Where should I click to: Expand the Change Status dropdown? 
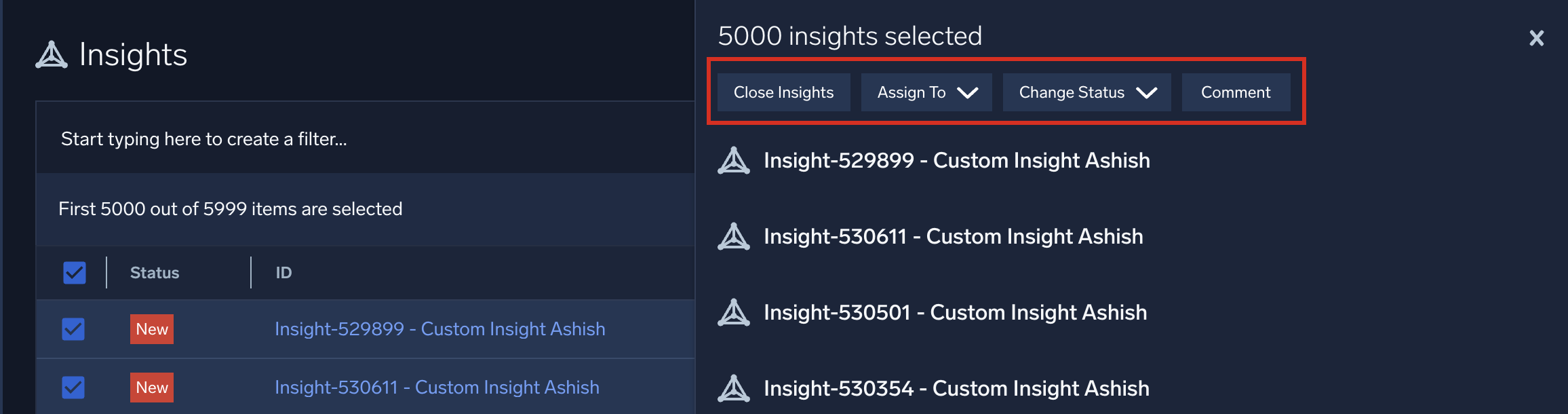[x=1086, y=92]
